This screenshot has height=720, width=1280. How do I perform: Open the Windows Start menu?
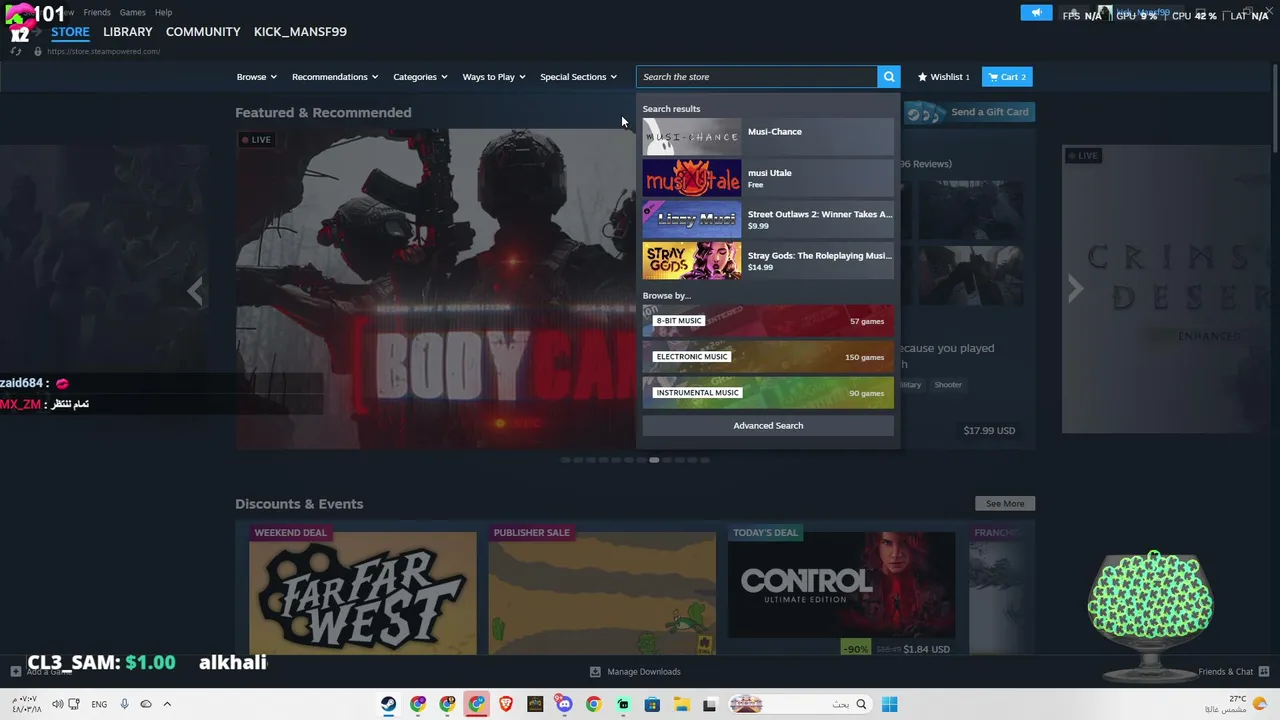(889, 704)
